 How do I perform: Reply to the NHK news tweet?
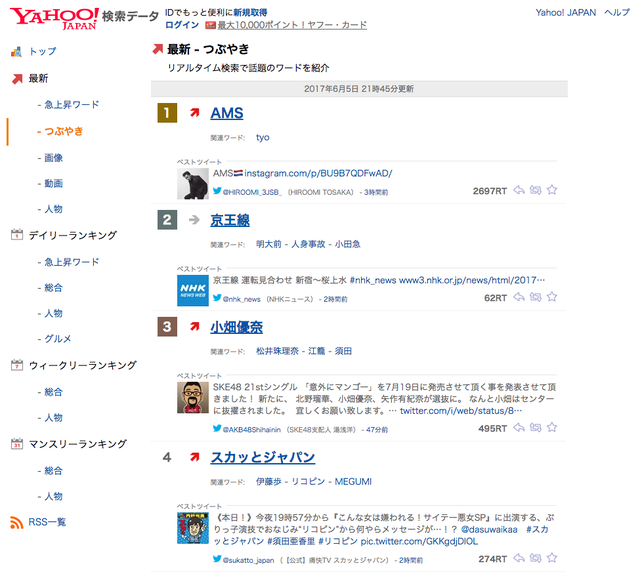(x=519, y=297)
